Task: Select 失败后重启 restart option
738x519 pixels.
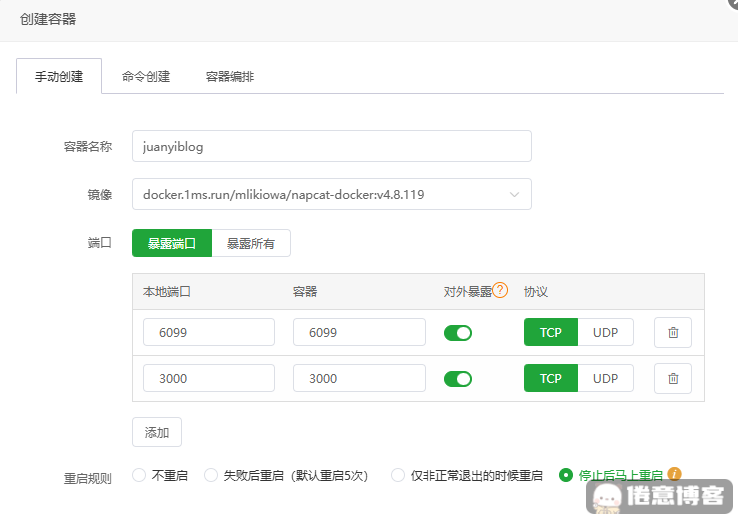Action: pos(211,475)
